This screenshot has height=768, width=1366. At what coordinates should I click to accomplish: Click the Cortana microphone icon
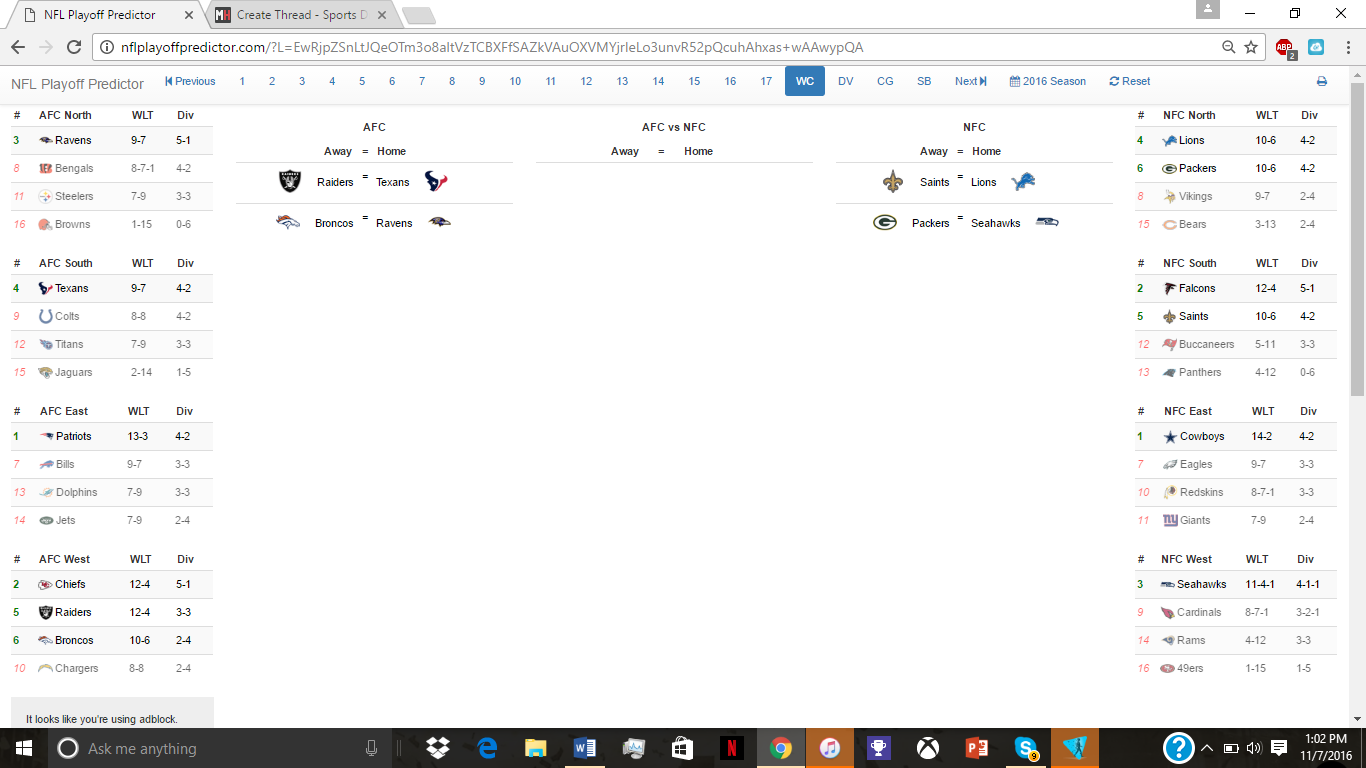pyautogui.click(x=371, y=748)
